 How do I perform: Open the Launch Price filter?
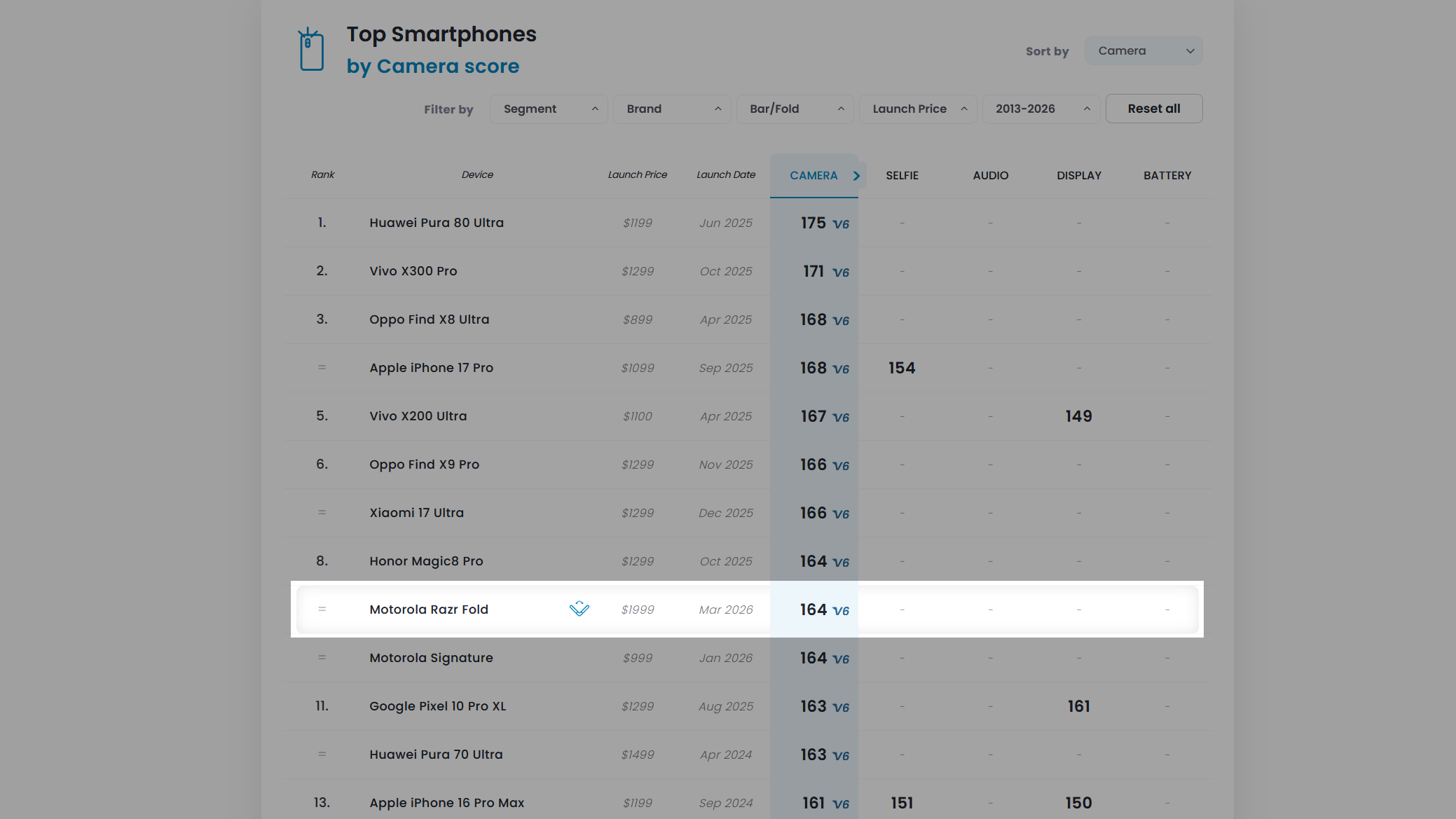pyautogui.click(x=918, y=109)
